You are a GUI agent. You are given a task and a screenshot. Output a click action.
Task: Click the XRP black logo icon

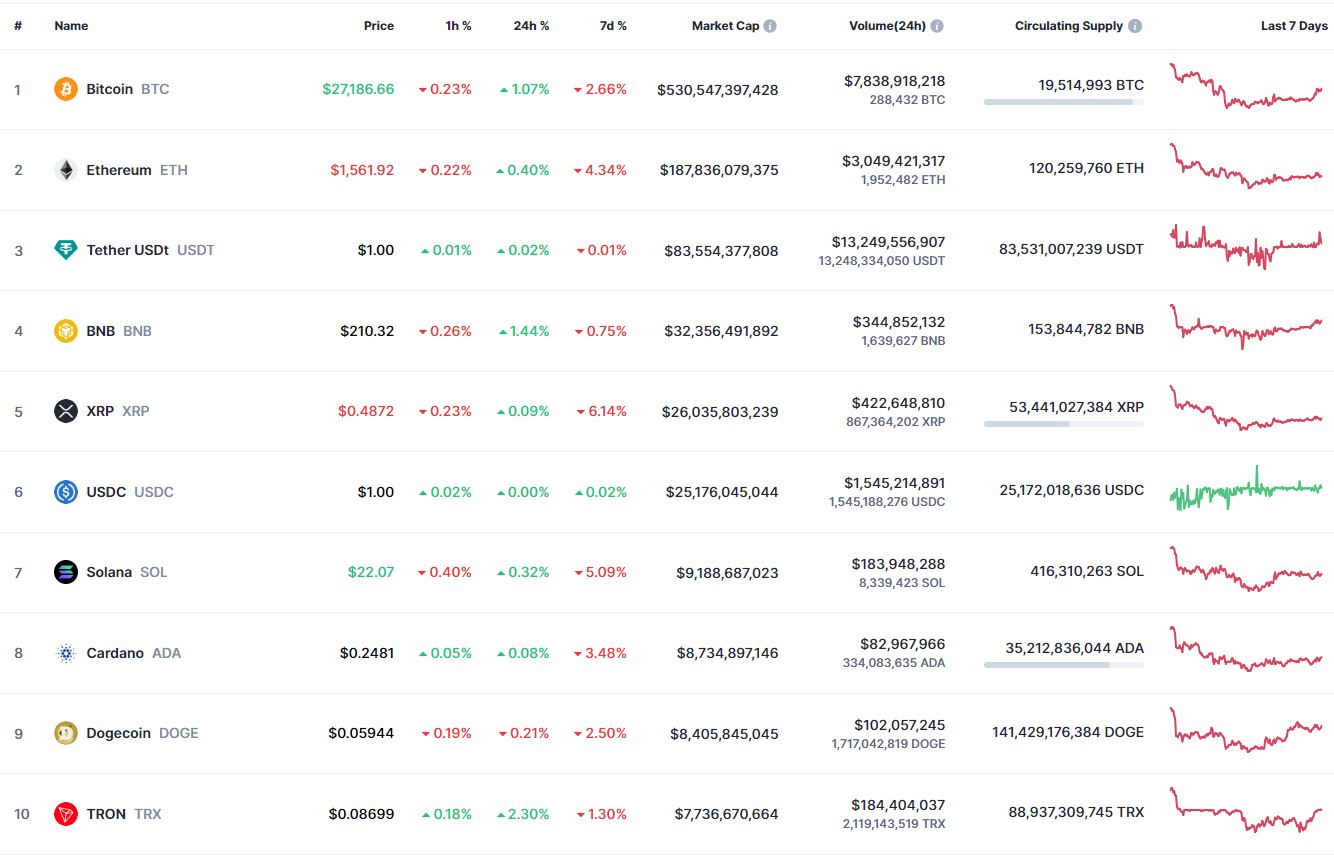(x=65, y=411)
